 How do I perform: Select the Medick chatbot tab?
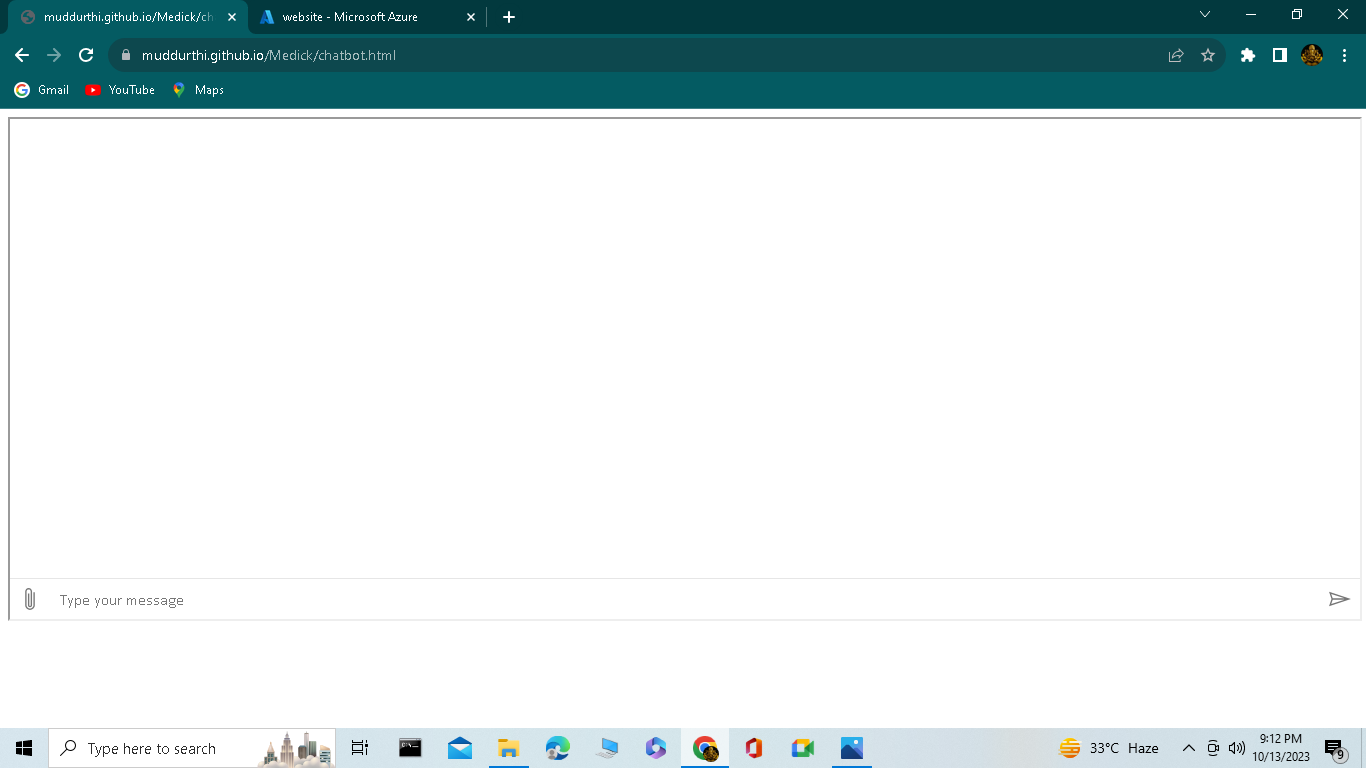(x=125, y=16)
